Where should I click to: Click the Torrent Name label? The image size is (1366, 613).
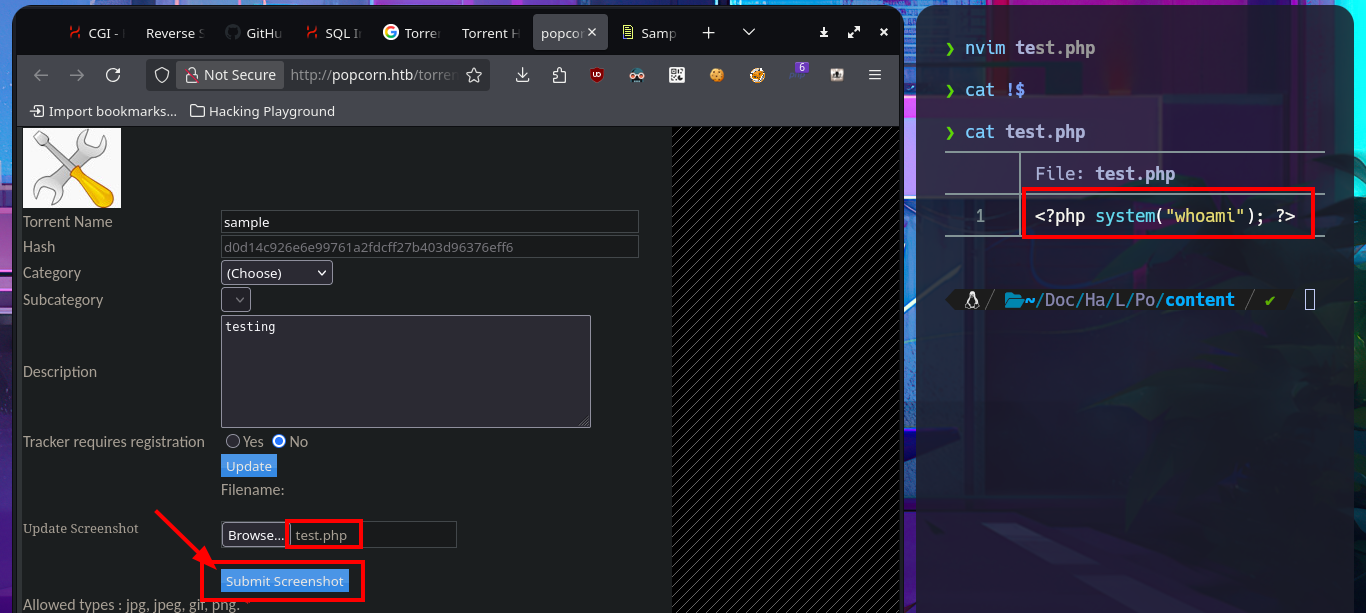(x=68, y=222)
